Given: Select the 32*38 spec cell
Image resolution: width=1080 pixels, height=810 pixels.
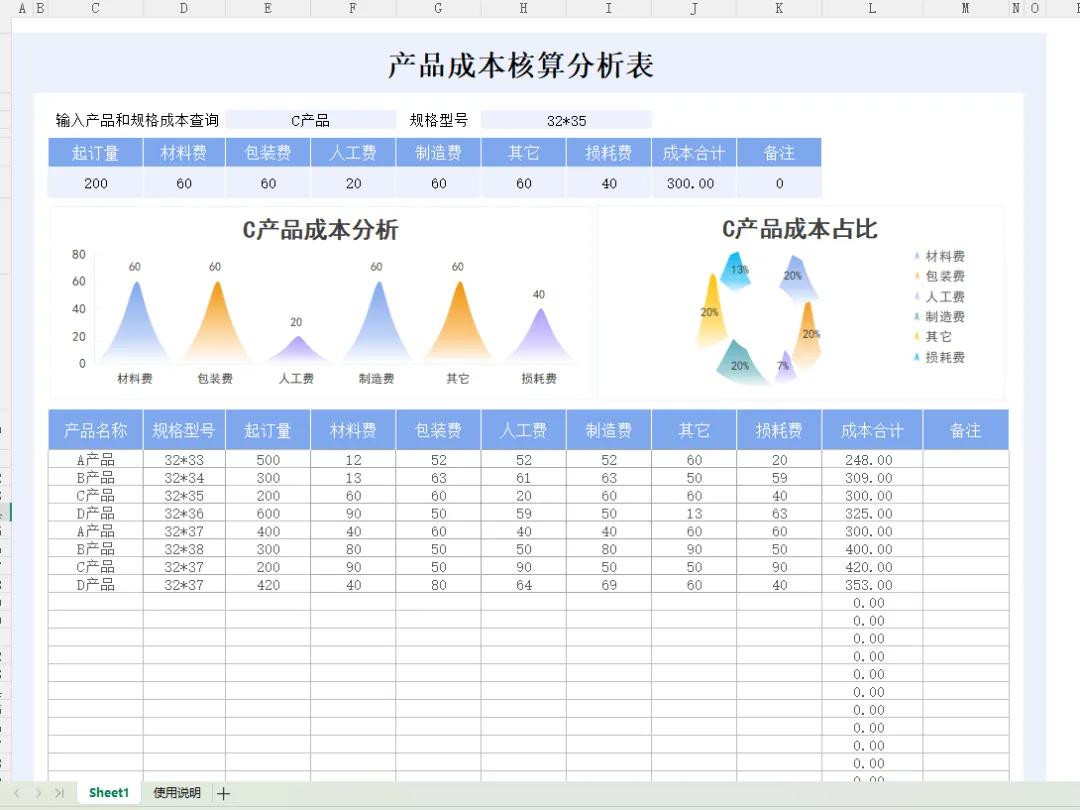Looking at the screenshot, I should coord(184,549).
